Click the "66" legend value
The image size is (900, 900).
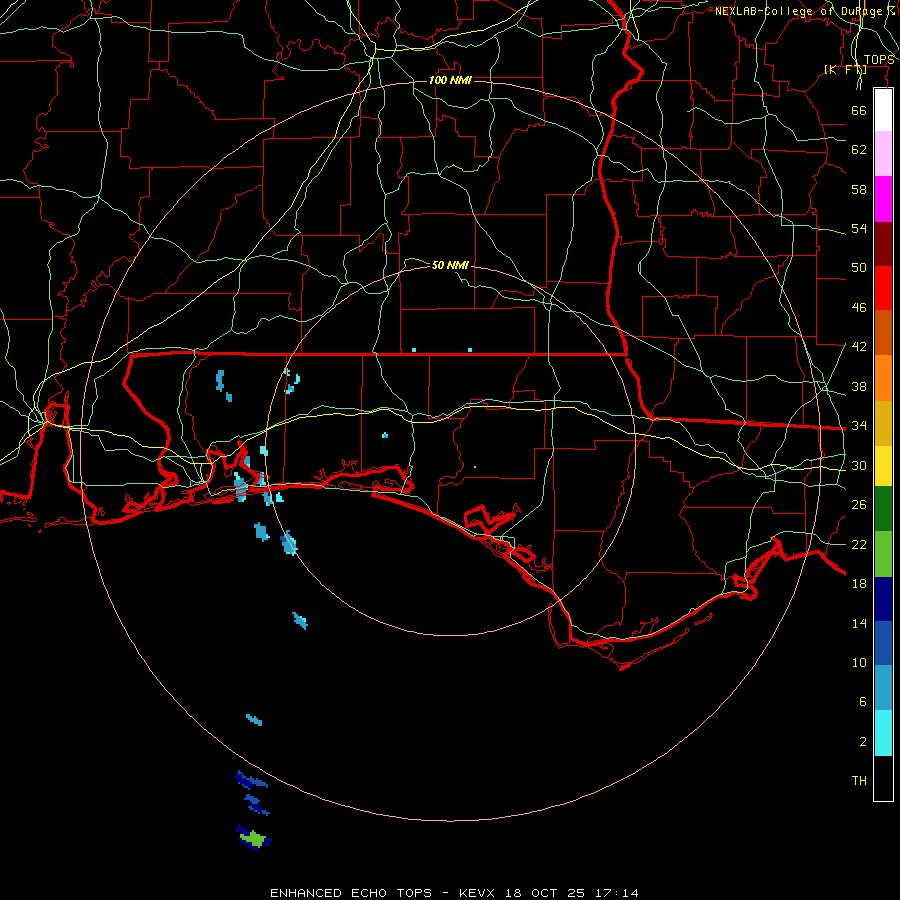click(859, 110)
